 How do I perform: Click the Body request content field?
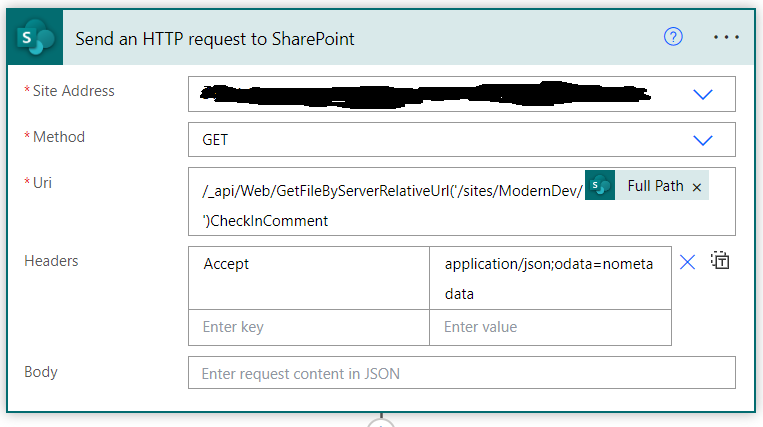[x=461, y=373]
